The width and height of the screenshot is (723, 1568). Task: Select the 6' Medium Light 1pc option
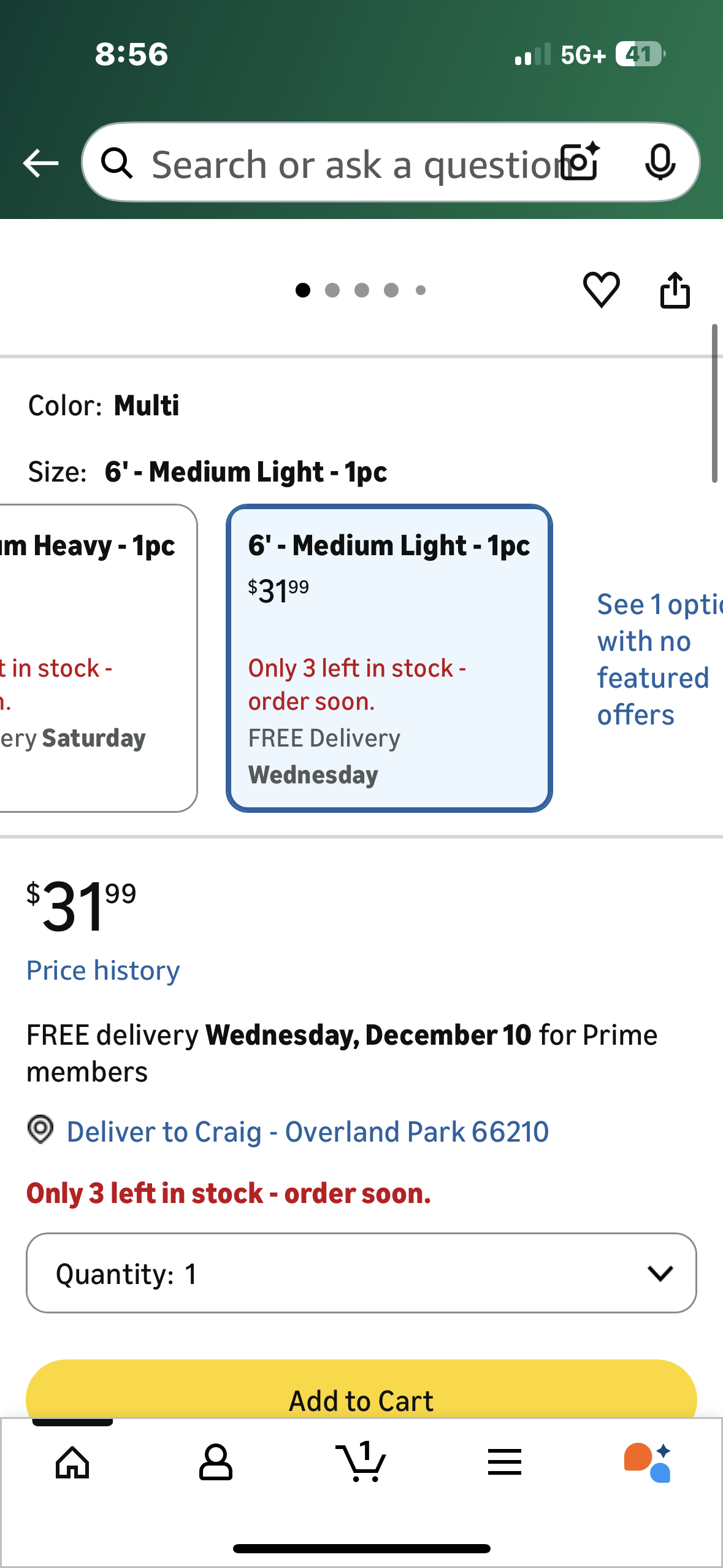(389, 658)
